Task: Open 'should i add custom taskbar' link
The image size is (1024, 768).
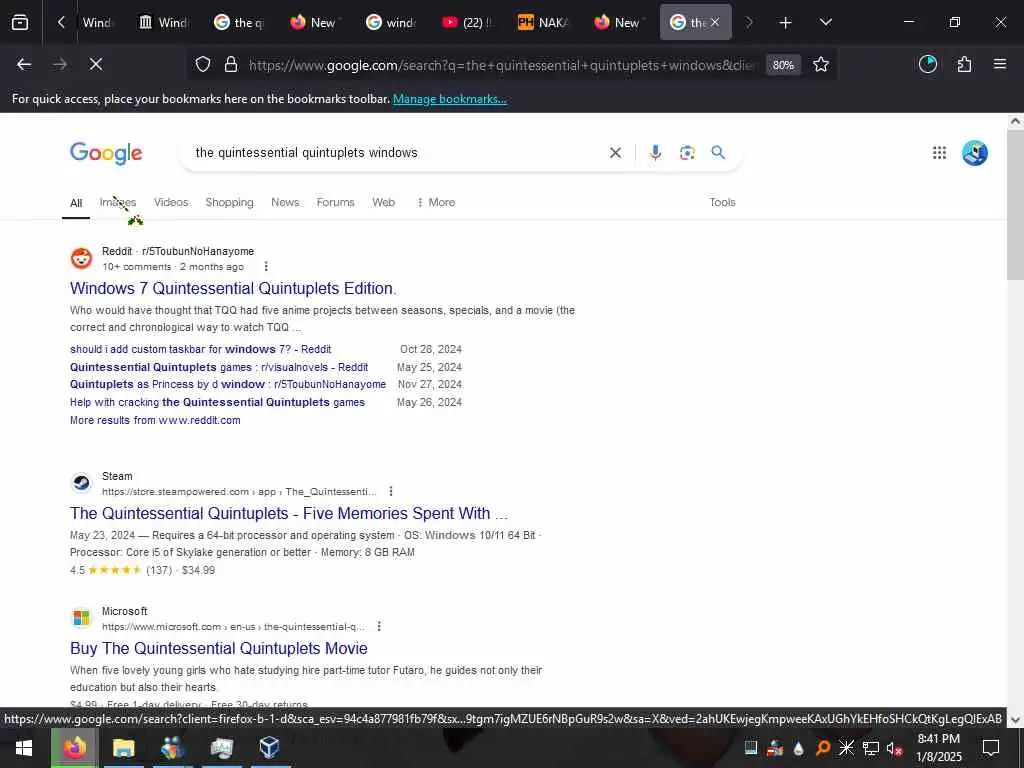Action: point(200,349)
